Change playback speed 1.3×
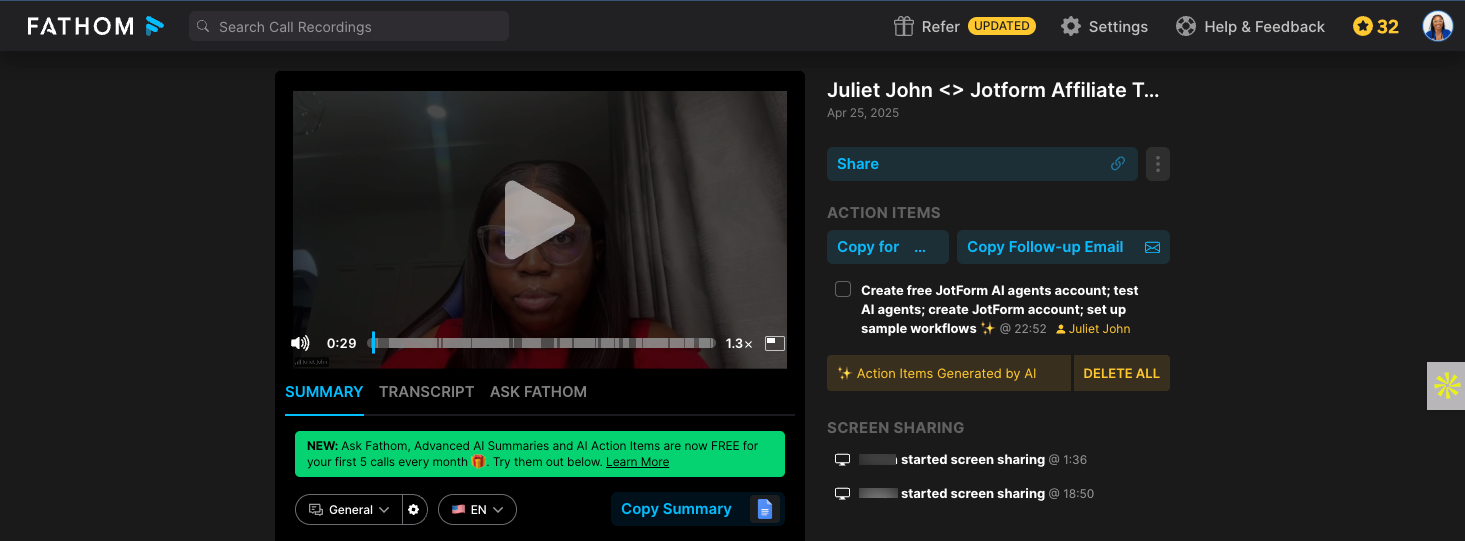Screen dimensions: 1465x541 (x=739, y=343)
